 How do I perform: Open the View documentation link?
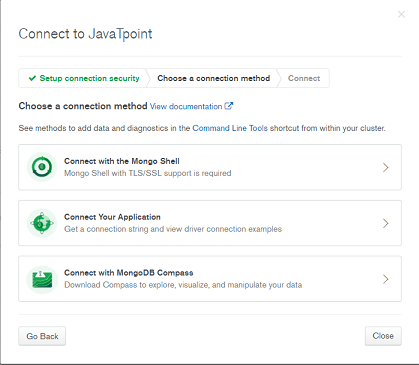pos(186,106)
